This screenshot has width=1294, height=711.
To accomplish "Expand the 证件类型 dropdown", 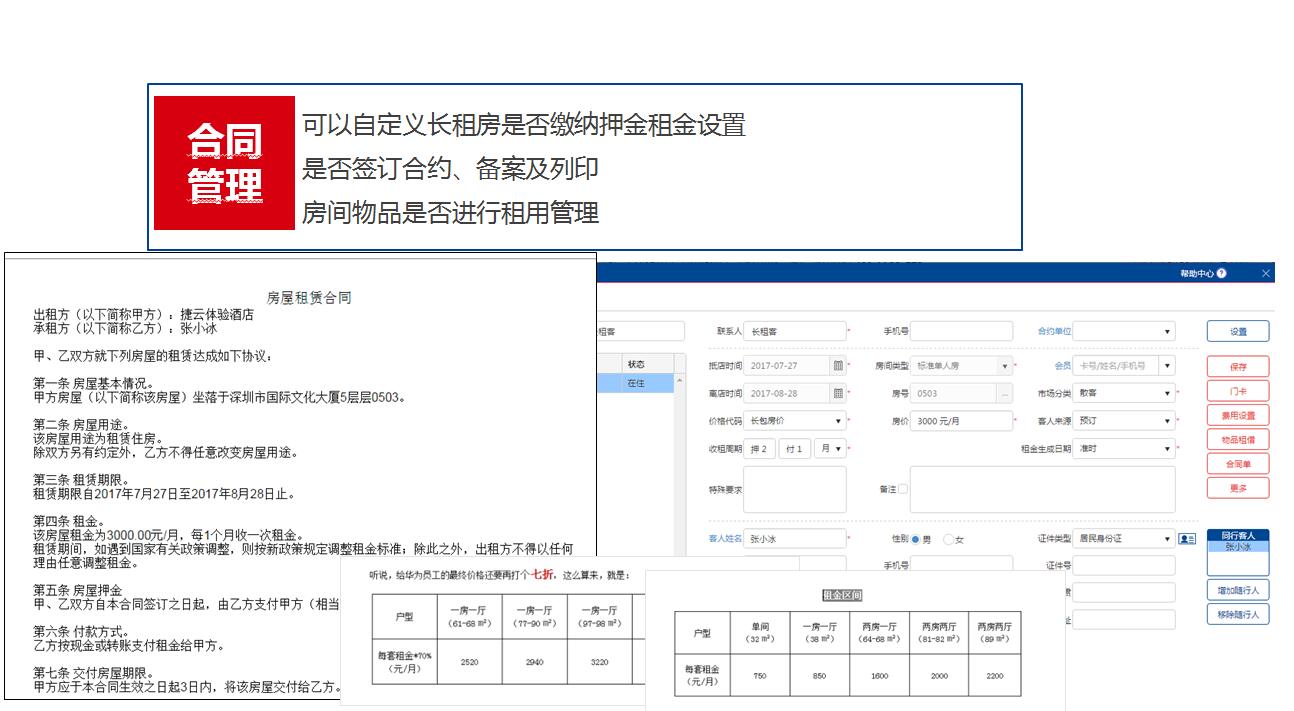I will [x=1124, y=539].
